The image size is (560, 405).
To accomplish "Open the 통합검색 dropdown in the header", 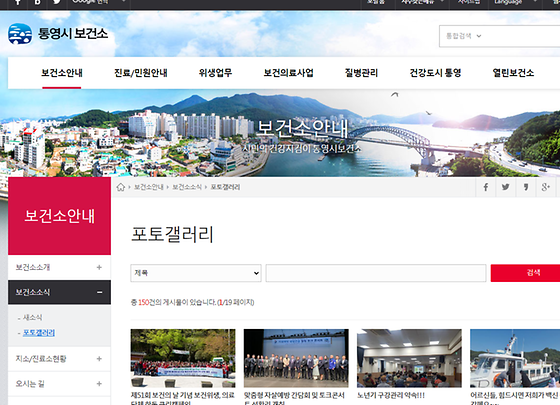I will (x=463, y=36).
